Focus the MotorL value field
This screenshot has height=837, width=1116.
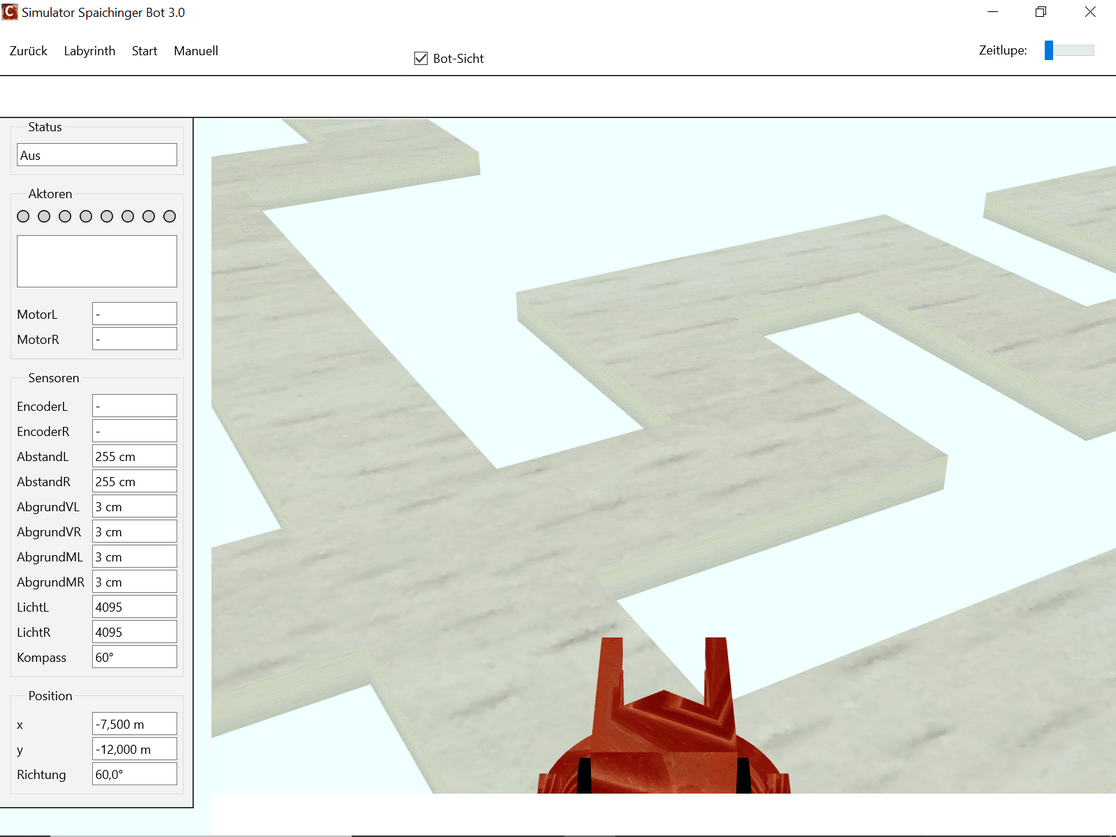pos(134,314)
